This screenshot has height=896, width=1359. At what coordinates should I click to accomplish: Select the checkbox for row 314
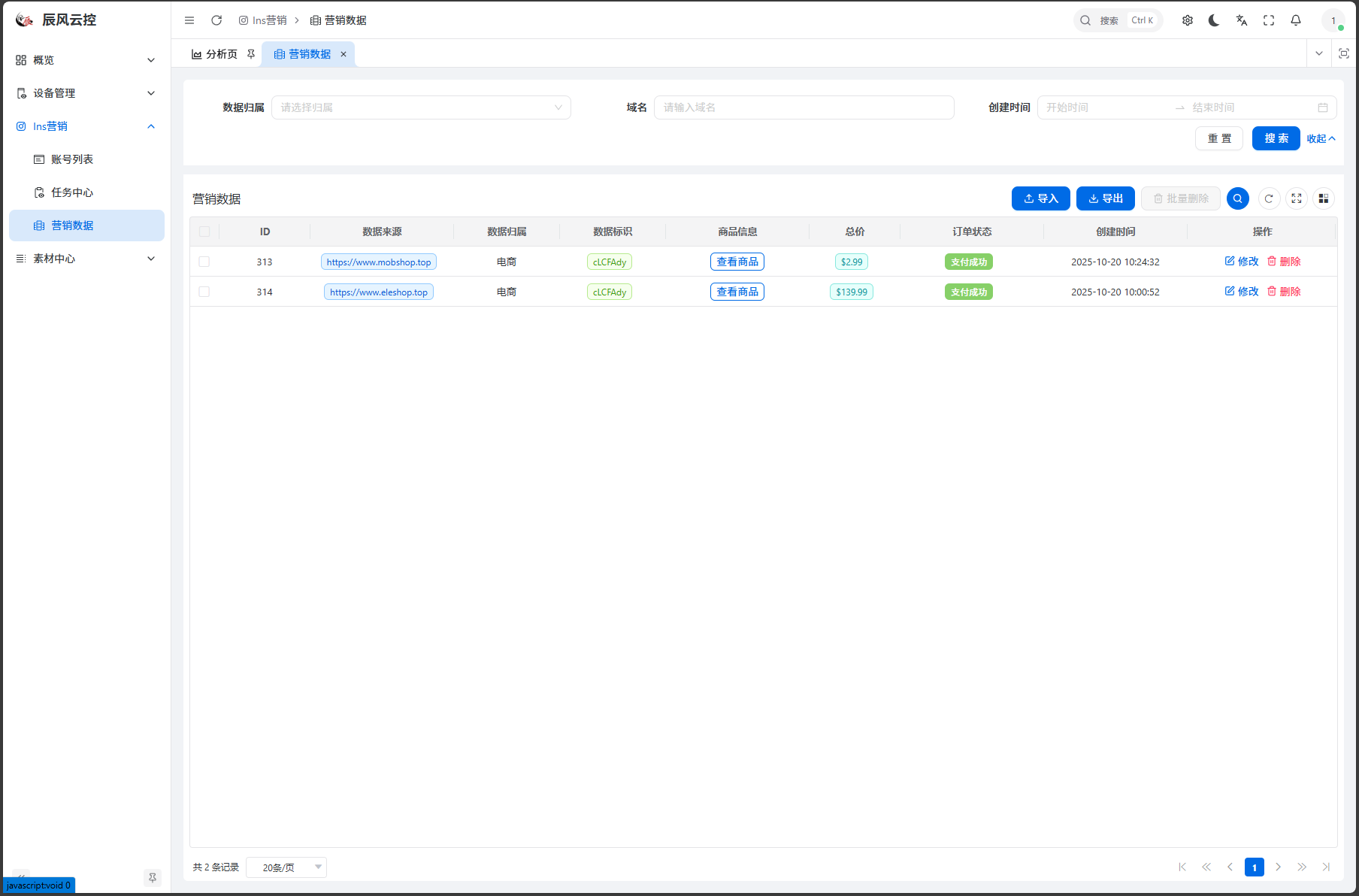pyautogui.click(x=204, y=292)
